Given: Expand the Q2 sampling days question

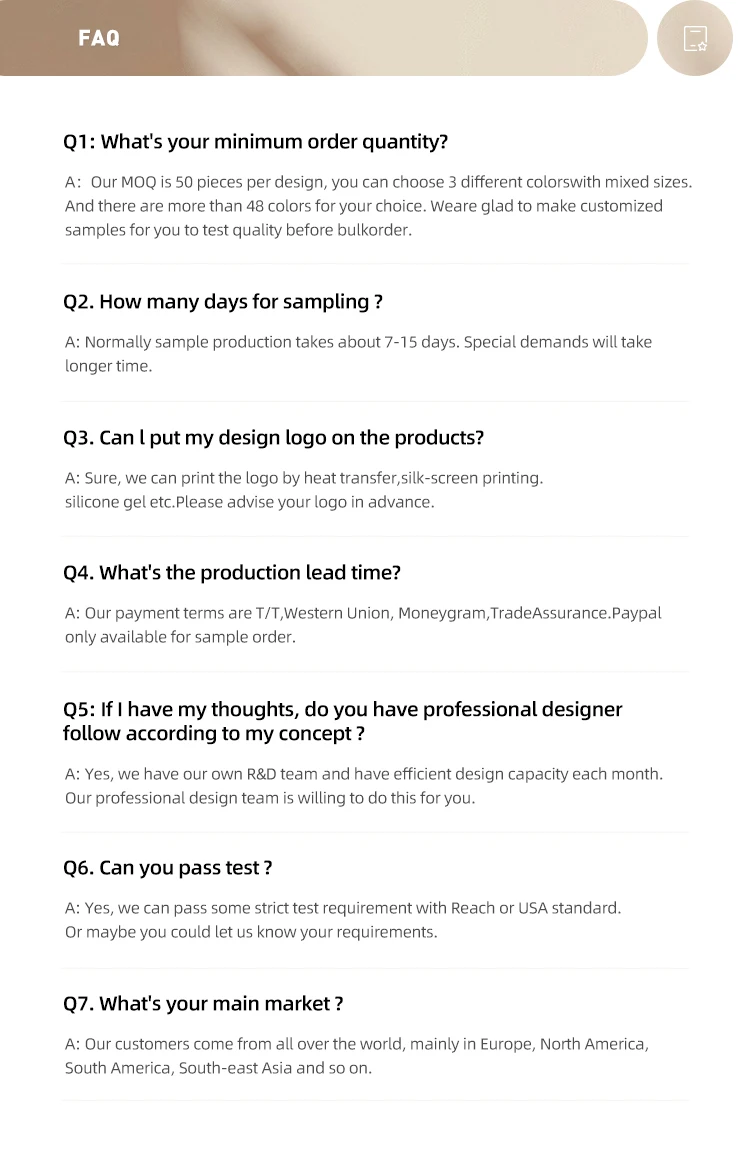Looking at the screenshot, I should (222, 302).
